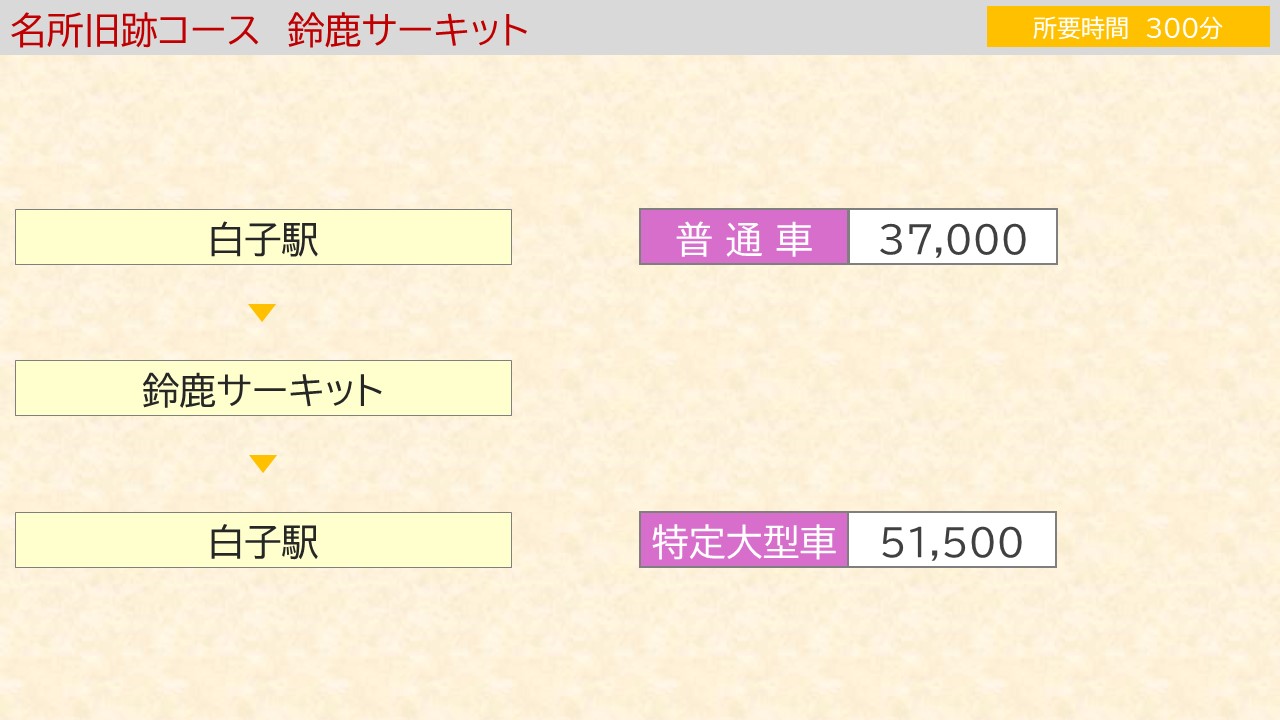This screenshot has height=720, width=1280.
Task: Pick the pink color of 普通車 cell
Action: (x=744, y=237)
